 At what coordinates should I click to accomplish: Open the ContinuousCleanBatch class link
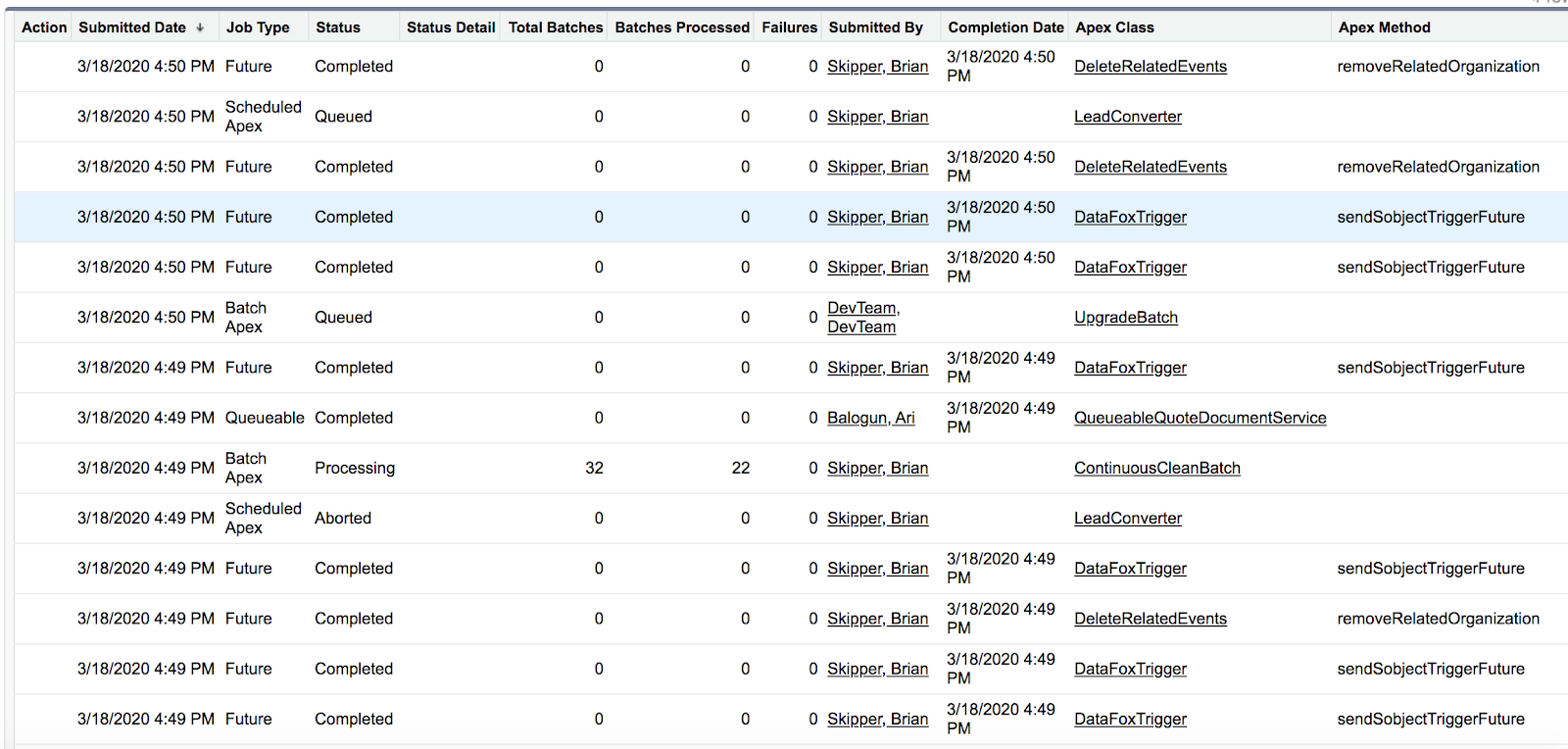tap(1156, 469)
